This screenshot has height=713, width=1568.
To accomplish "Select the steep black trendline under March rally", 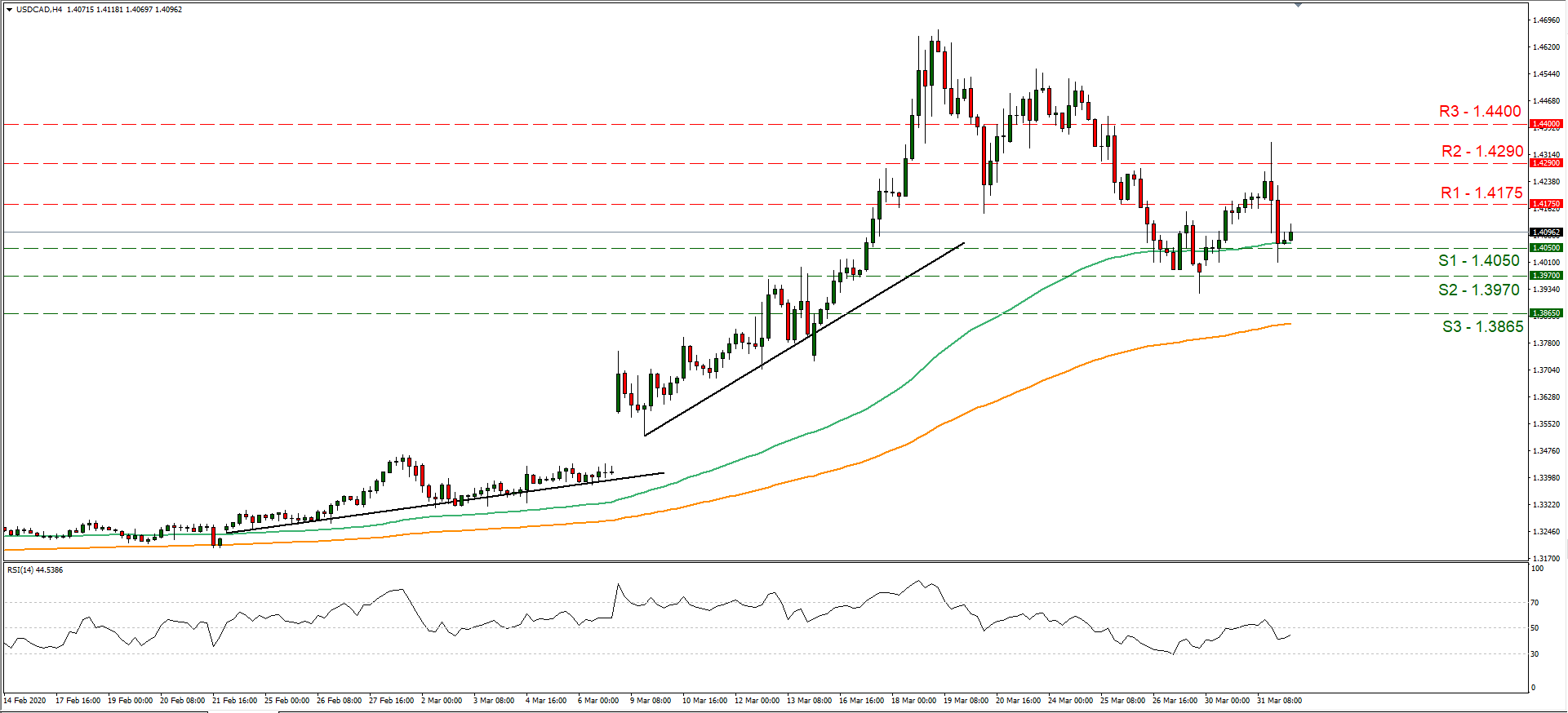I will [x=804, y=339].
